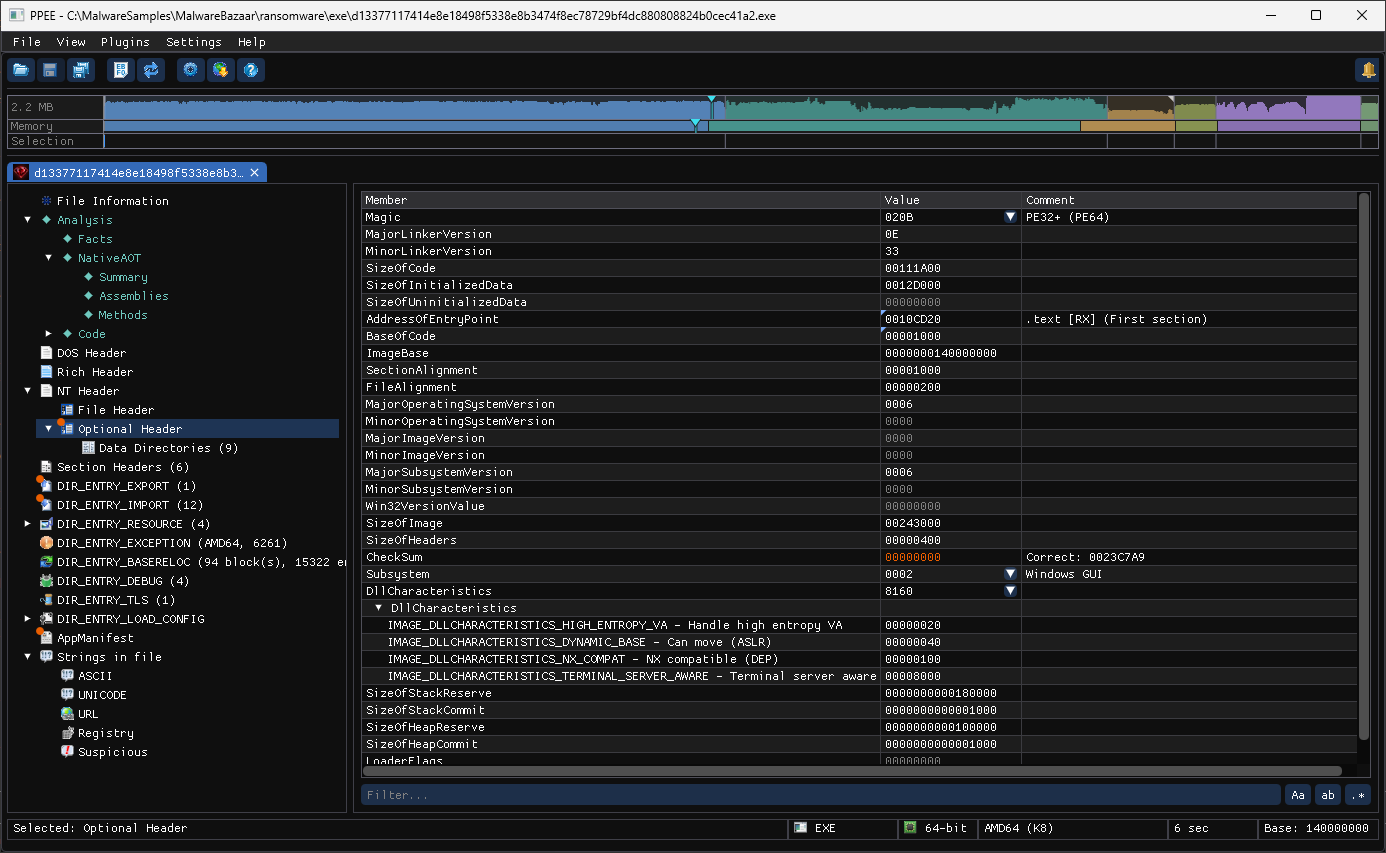Click the notification bell icon
1386x853 pixels.
click(x=1367, y=70)
